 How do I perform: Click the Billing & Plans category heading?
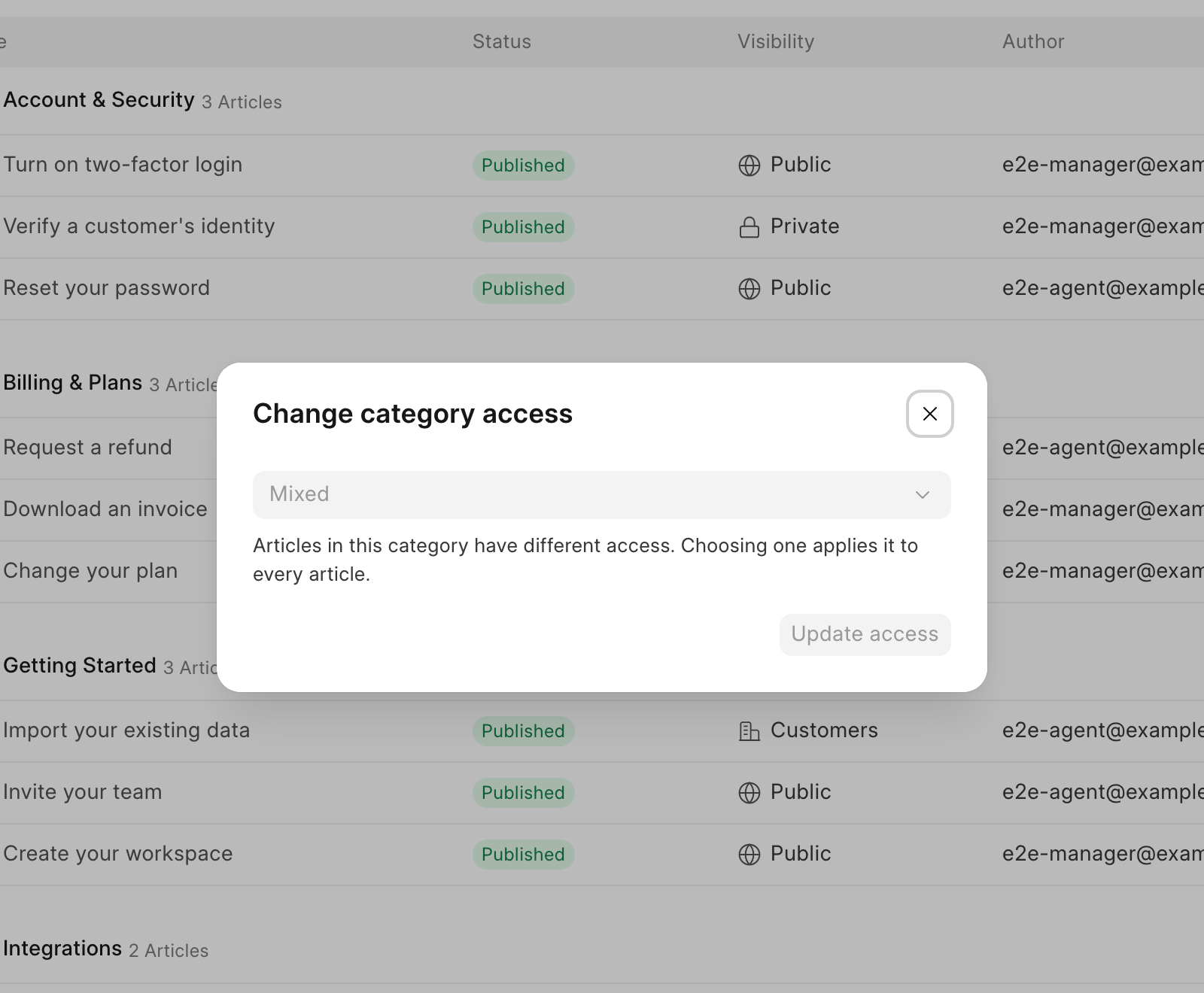click(x=72, y=383)
